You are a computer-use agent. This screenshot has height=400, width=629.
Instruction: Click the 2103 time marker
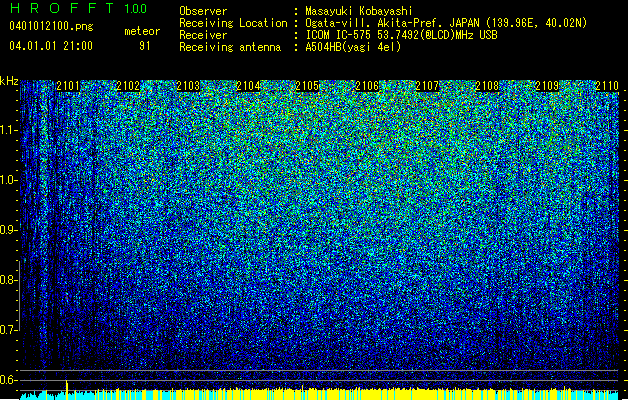point(188,86)
